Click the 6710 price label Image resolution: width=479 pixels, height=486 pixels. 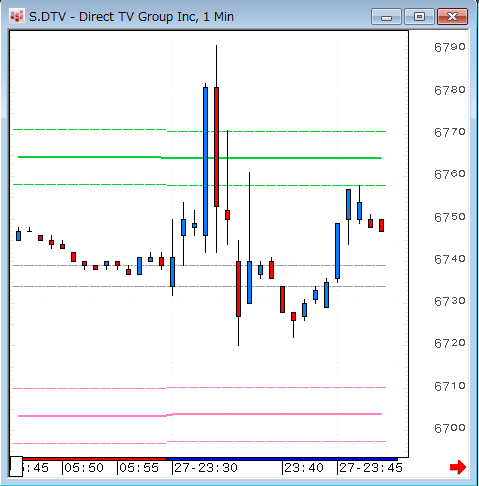click(450, 386)
